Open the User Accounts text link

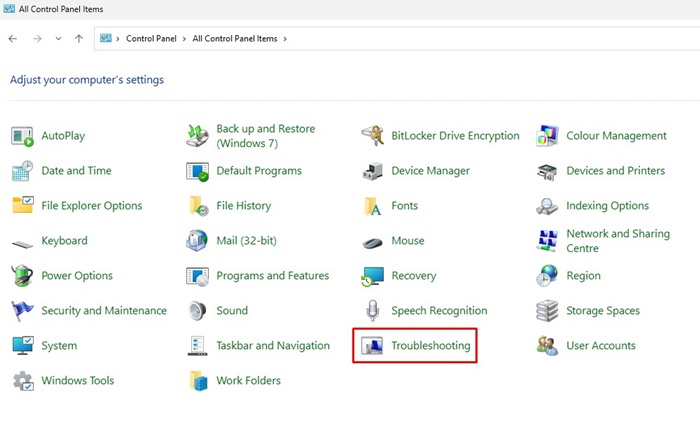click(601, 346)
